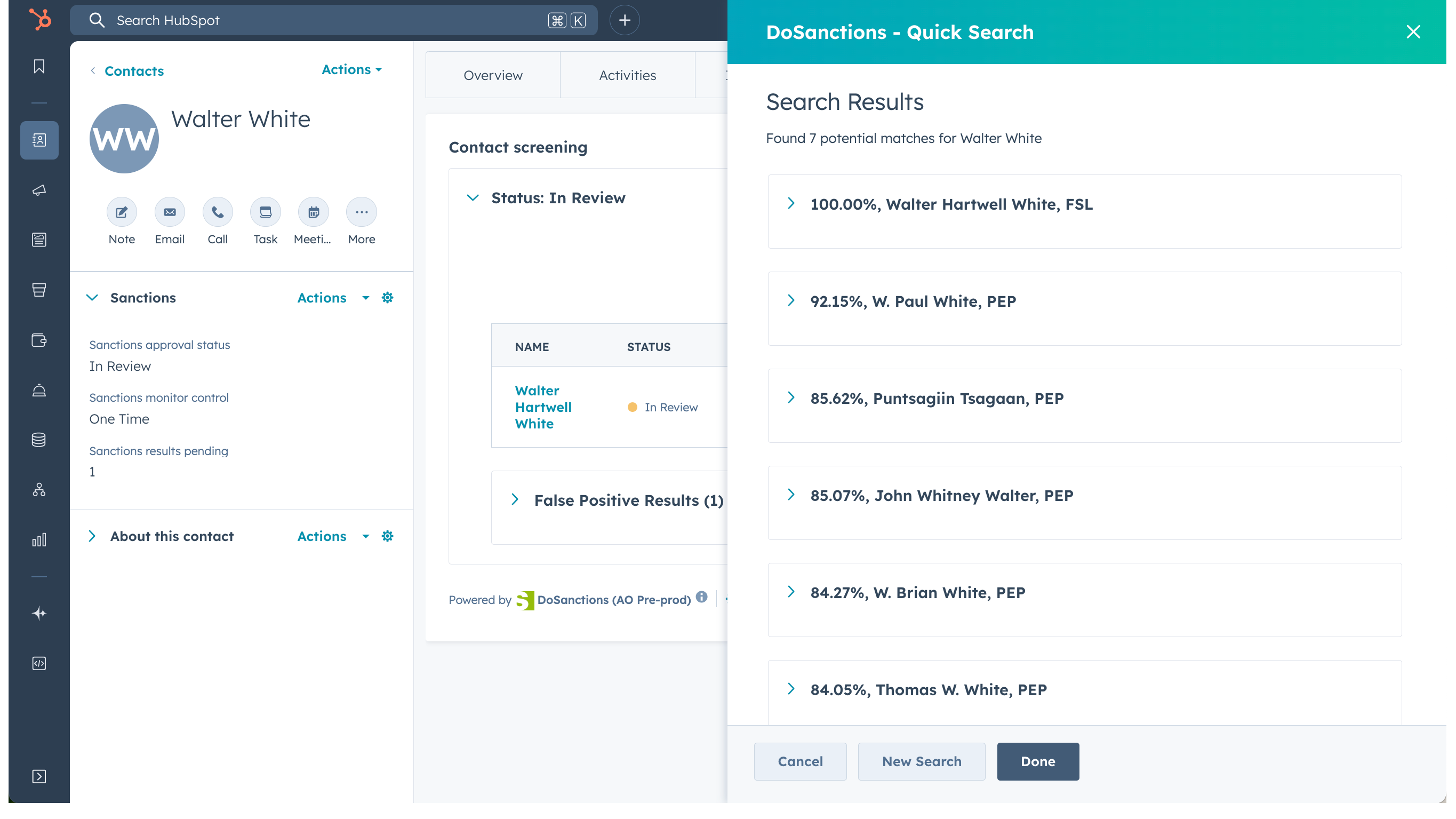The height and width of the screenshot is (819, 1456).
Task: Open the Marketing megaphone icon
Action: (x=39, y=190)
